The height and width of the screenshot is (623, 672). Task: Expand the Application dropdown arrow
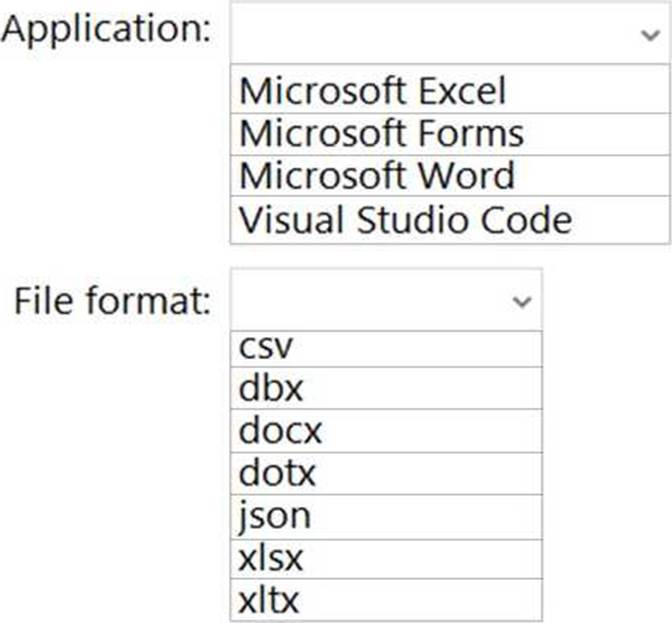[646, 33]
